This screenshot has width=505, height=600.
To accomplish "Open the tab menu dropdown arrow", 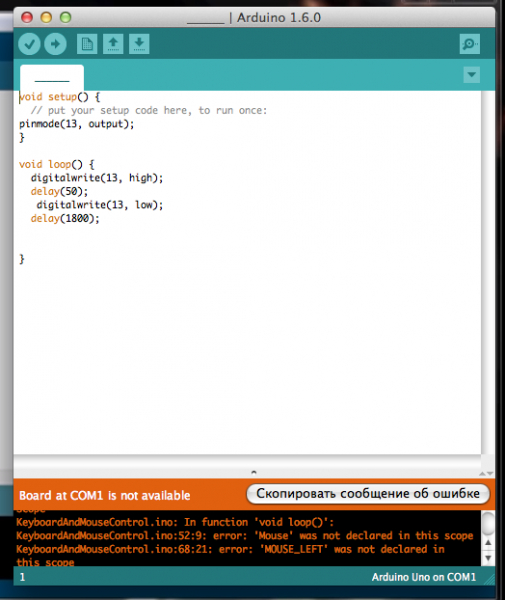I will pyautogui.click(x=471, y=75).
